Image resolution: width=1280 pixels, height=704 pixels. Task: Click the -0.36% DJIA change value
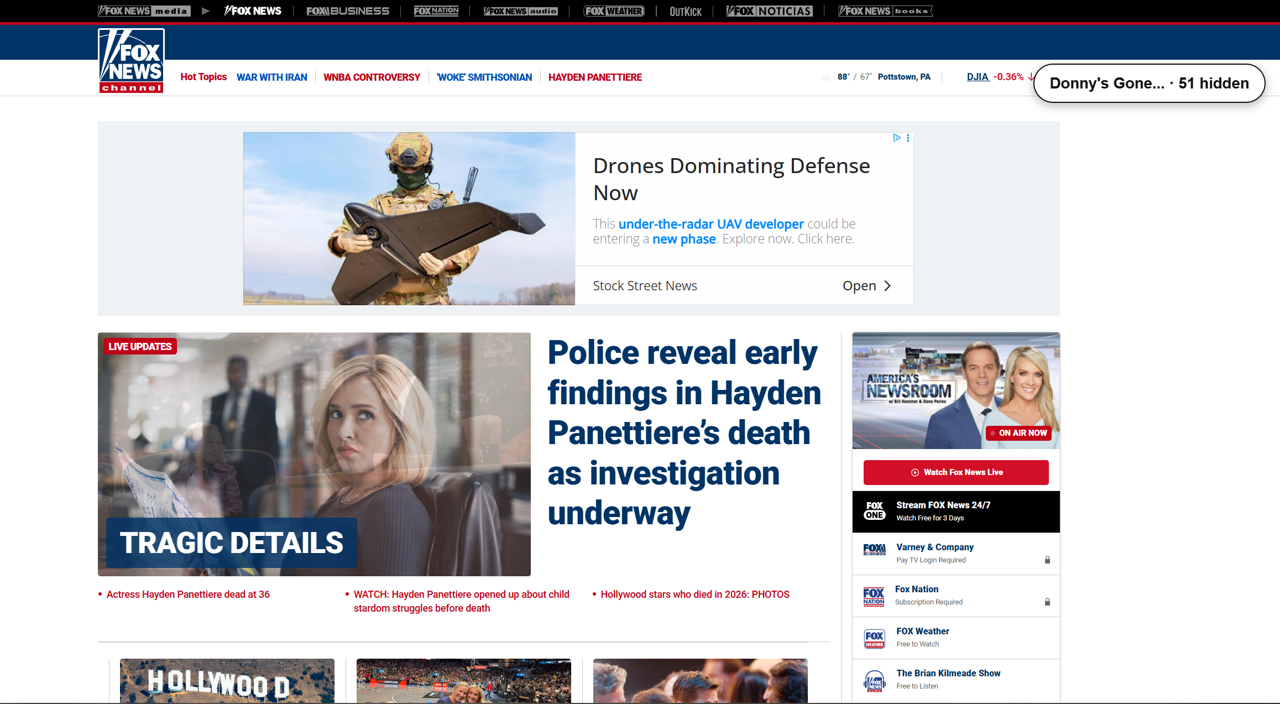coord(1008,77)
